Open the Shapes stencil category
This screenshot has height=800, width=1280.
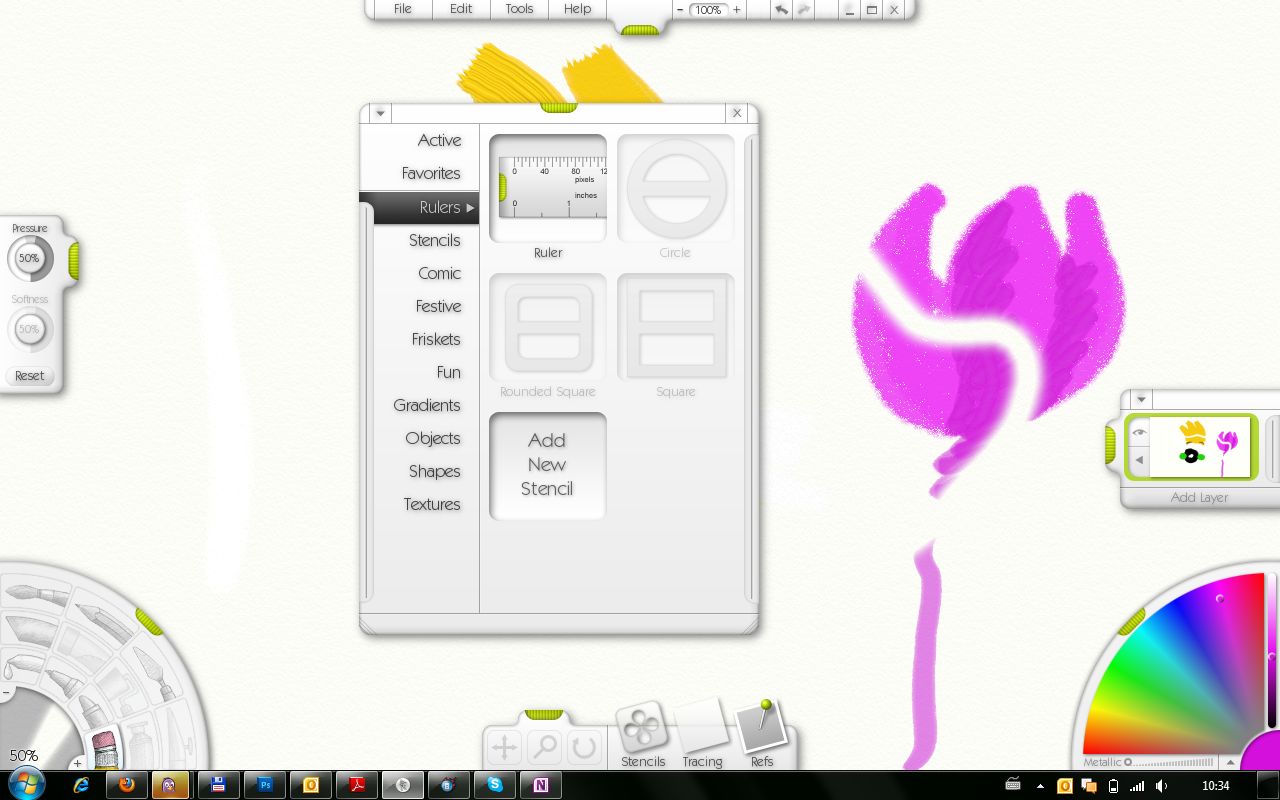point(434,471)
